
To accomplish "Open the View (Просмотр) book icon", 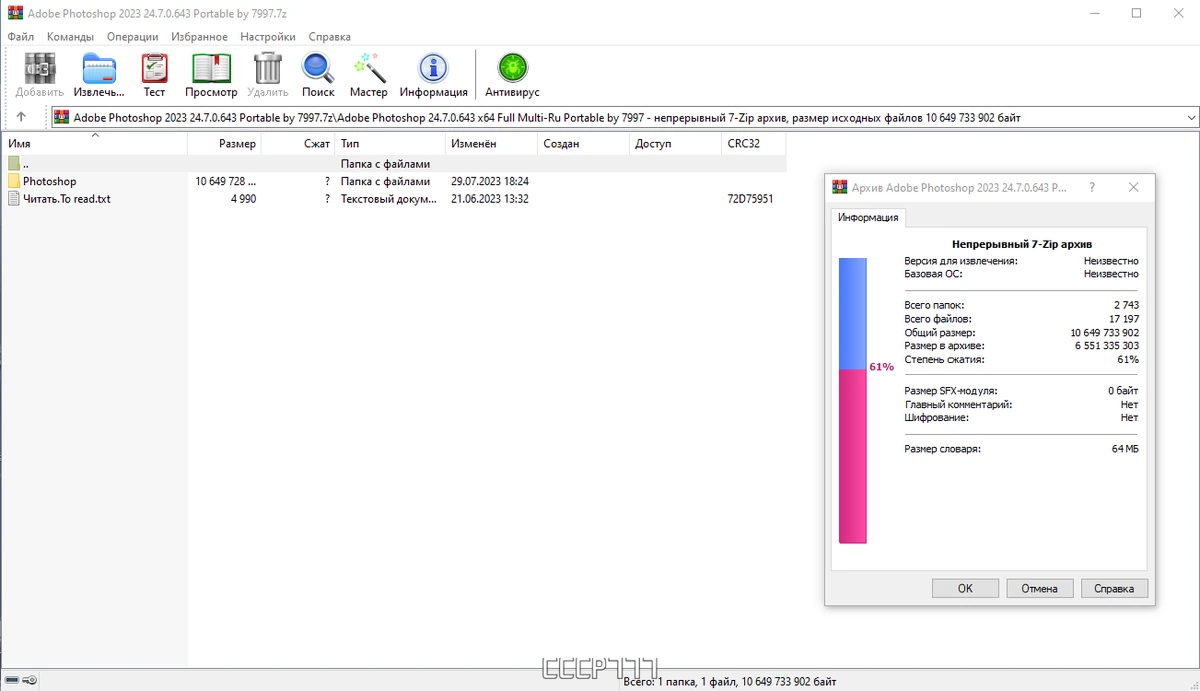I will pyautogui.click(x=211, y=68).
